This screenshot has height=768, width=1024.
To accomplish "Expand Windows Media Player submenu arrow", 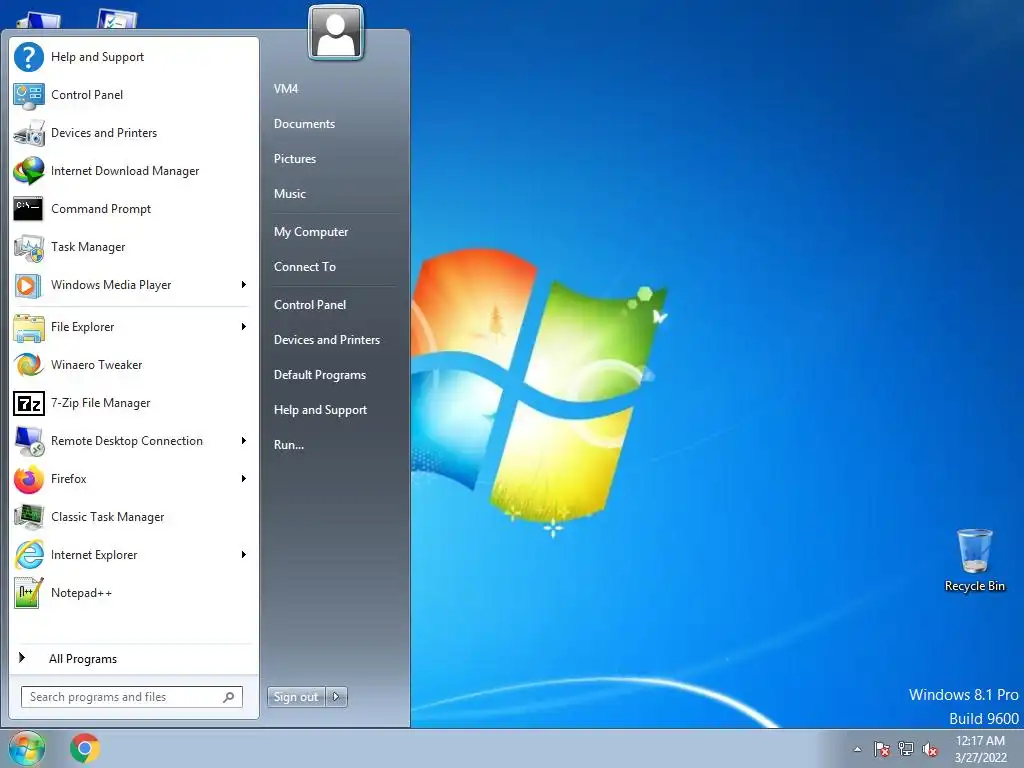I will [x=244, y=285].
